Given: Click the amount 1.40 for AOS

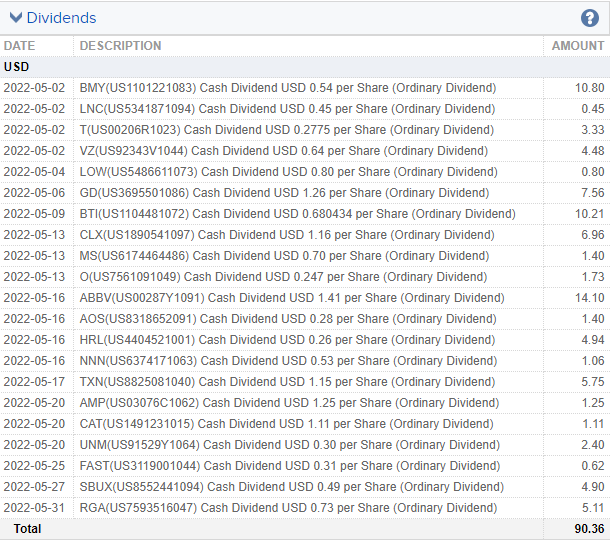Looking at the screenshot, I should [x=593, y=319].
